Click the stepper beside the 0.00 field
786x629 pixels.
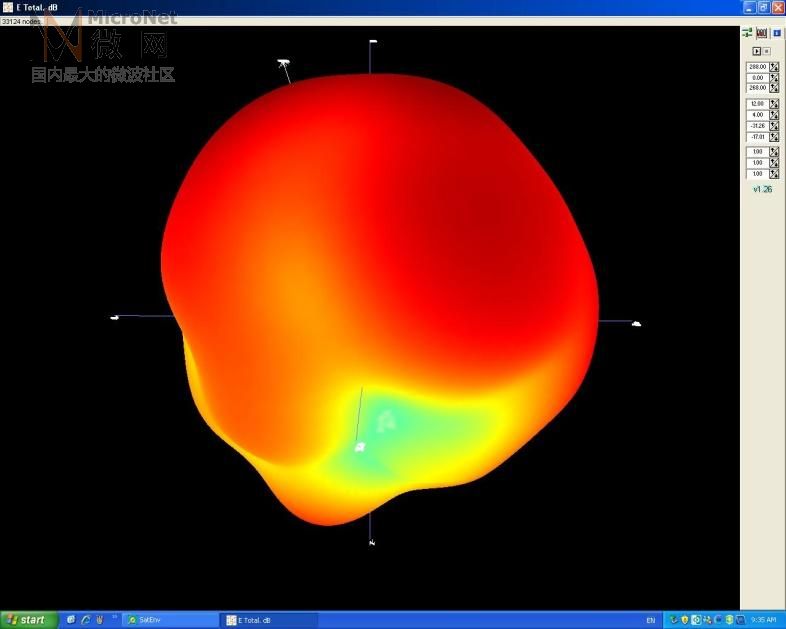tap(774, 78)
